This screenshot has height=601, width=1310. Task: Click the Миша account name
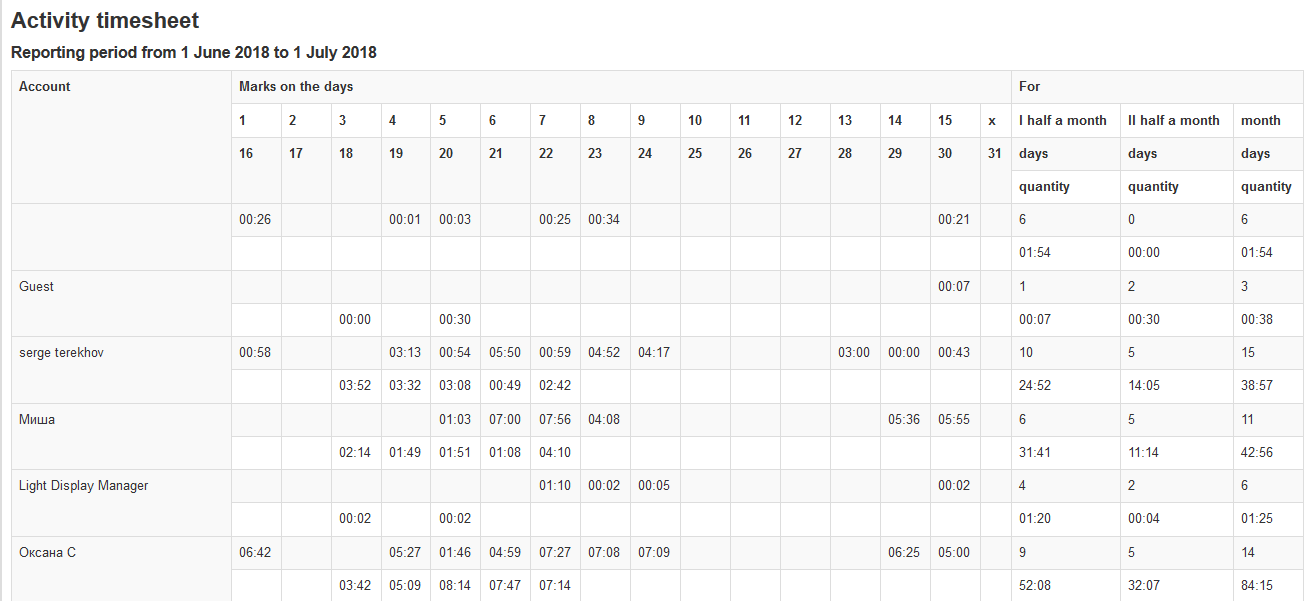[x=37, y=420]
